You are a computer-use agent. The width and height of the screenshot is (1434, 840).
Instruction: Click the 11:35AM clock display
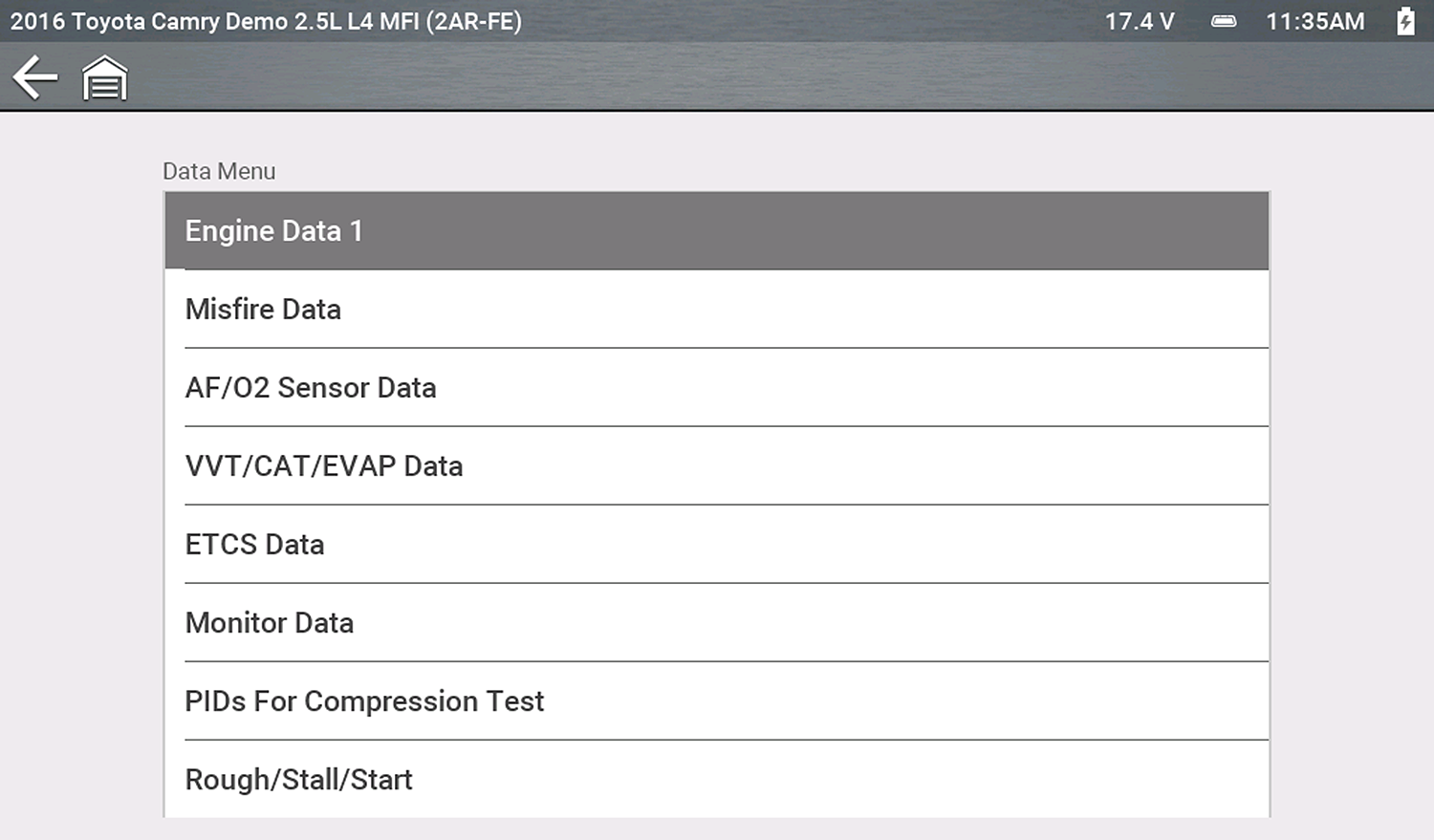(x=1315, y=20)
